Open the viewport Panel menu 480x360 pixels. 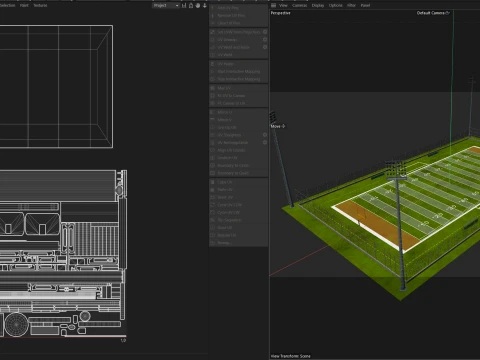click(365, 5)
